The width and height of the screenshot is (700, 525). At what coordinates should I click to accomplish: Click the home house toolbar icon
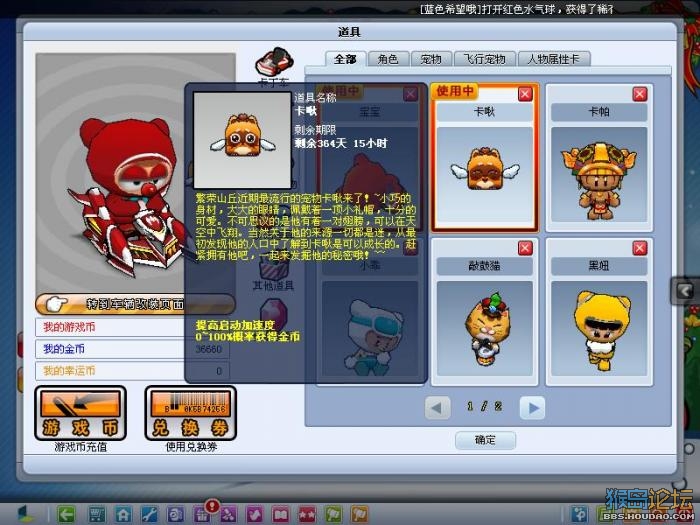(x=123, y=514)
